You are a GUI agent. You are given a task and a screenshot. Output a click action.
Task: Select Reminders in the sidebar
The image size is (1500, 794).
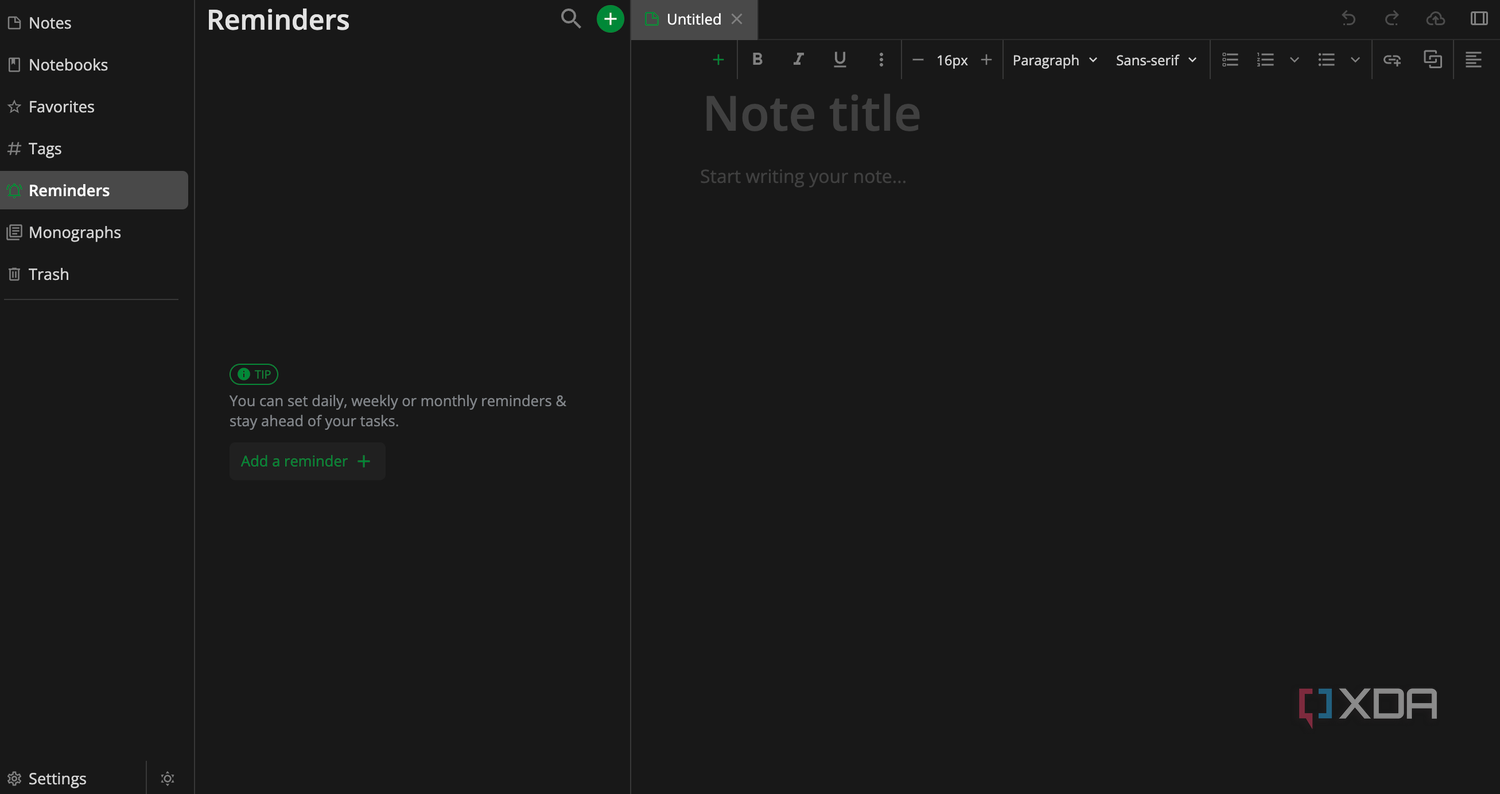click(94, 190)
